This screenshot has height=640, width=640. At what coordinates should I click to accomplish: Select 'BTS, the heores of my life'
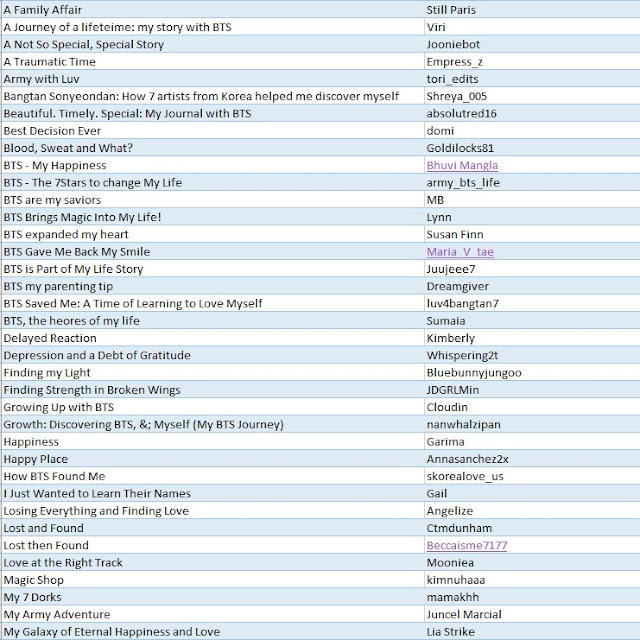tap(213, 321)
